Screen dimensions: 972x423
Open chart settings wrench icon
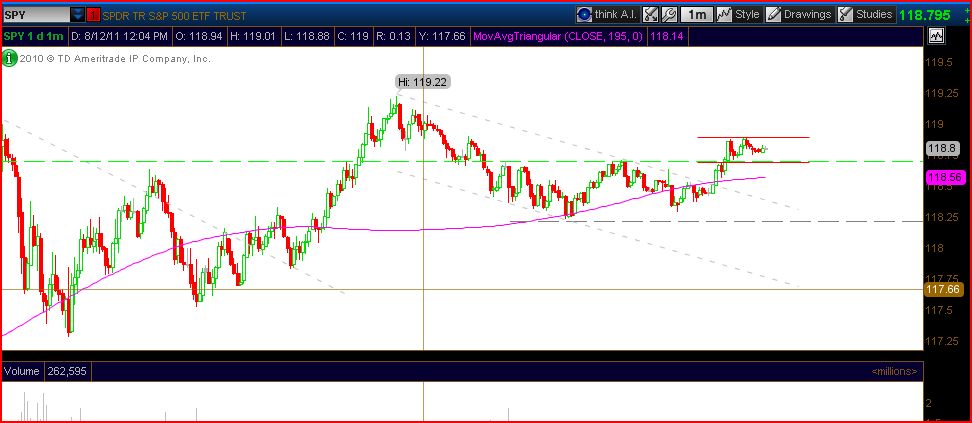pyautogui.click(x=669, y=14)
